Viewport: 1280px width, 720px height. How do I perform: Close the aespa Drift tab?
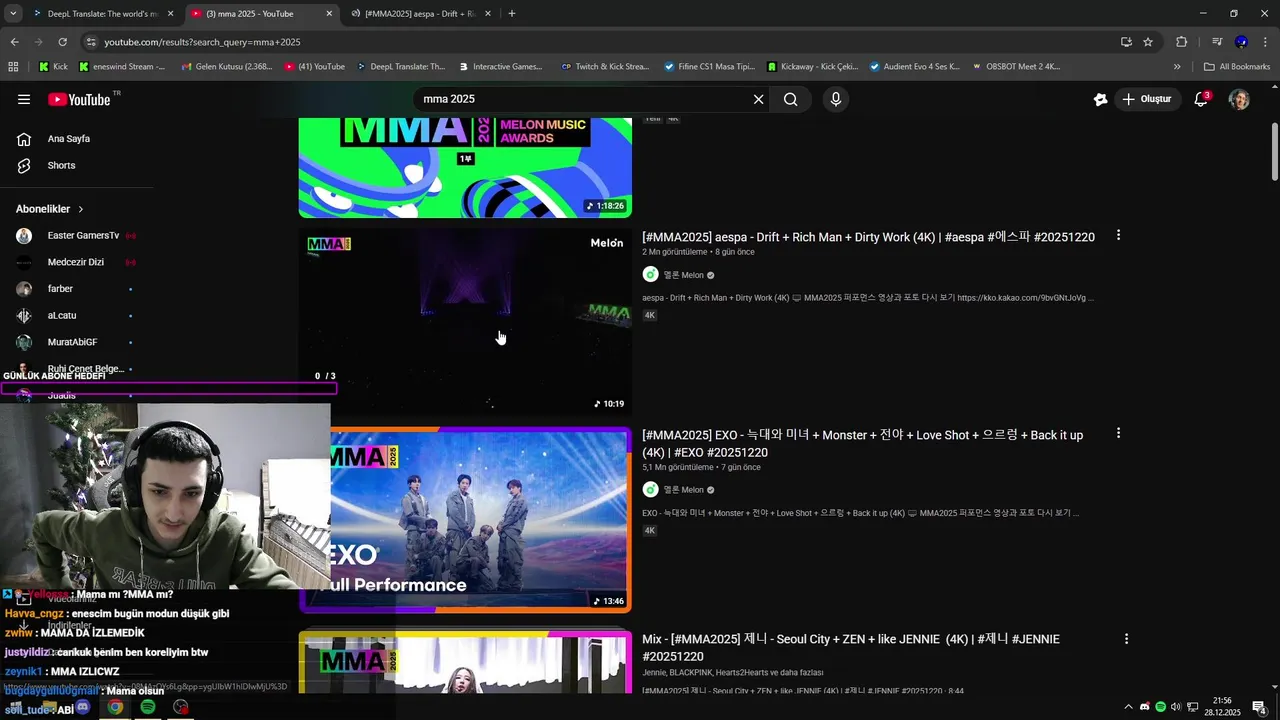tap(488, 14)
